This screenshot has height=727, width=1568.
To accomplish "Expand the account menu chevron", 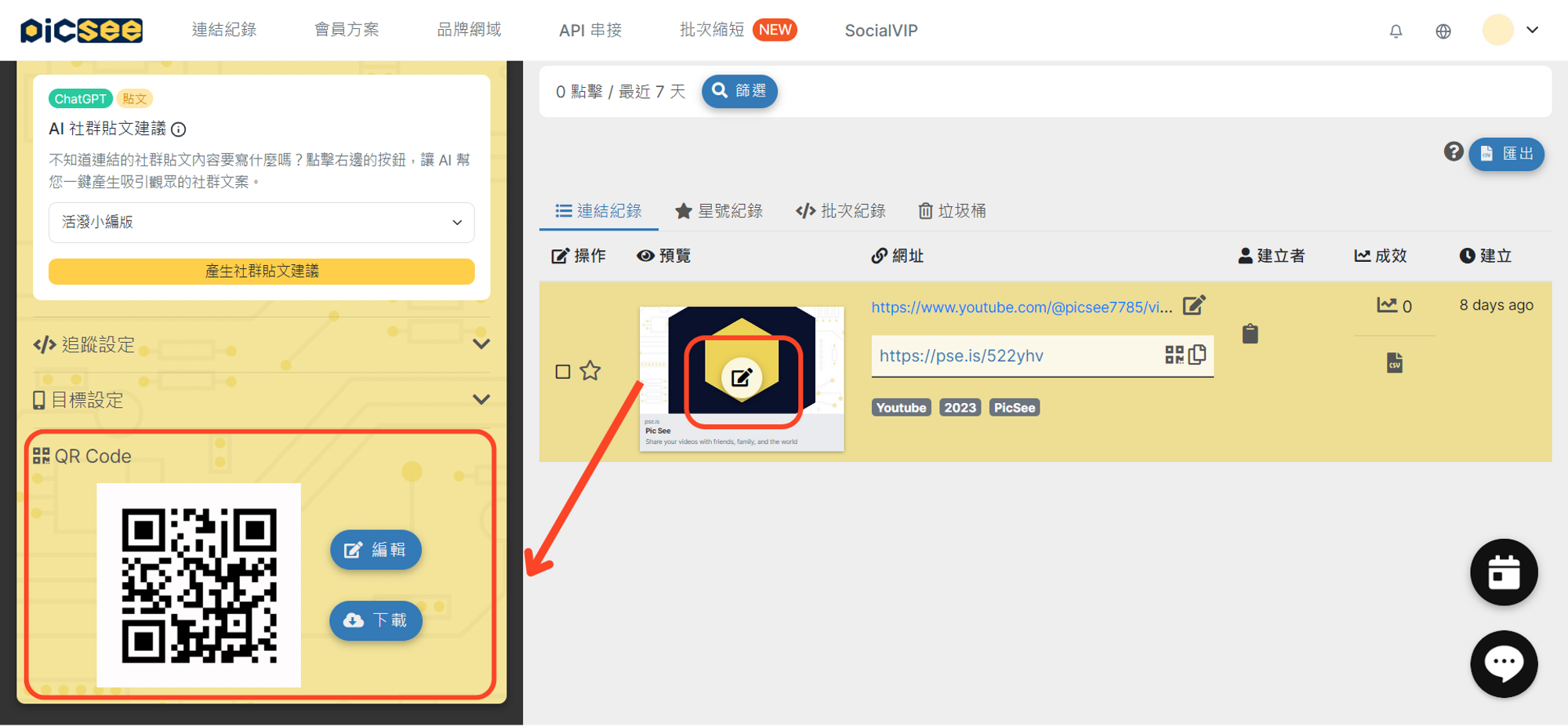I will coord(1533,31).
